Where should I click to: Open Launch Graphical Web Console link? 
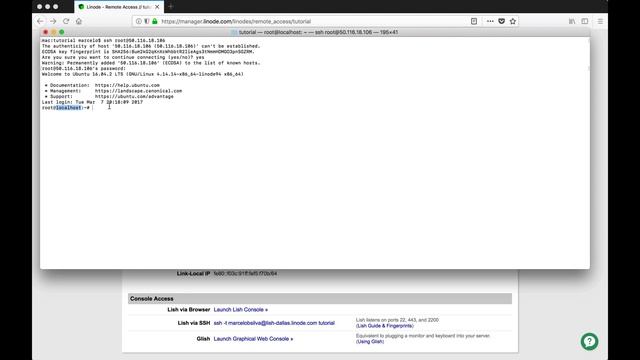click(253, 339)
